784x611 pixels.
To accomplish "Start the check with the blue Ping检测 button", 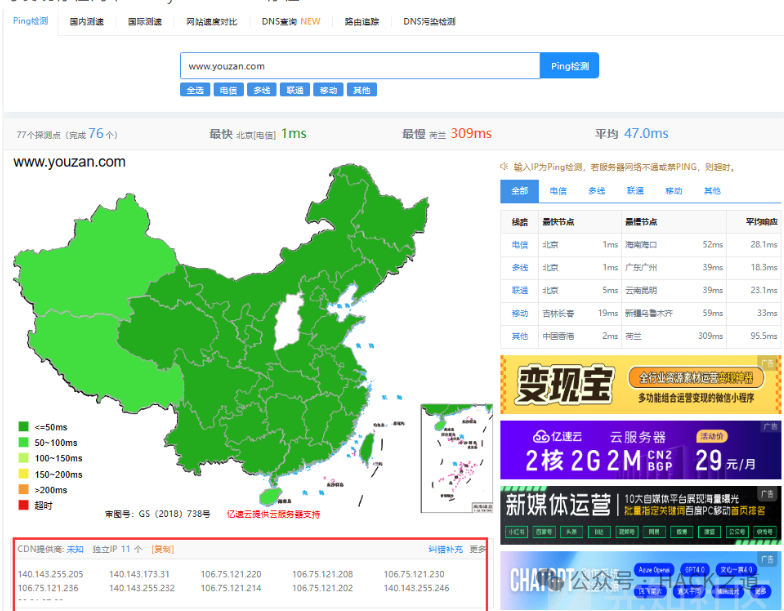I will tap(570, 66).
